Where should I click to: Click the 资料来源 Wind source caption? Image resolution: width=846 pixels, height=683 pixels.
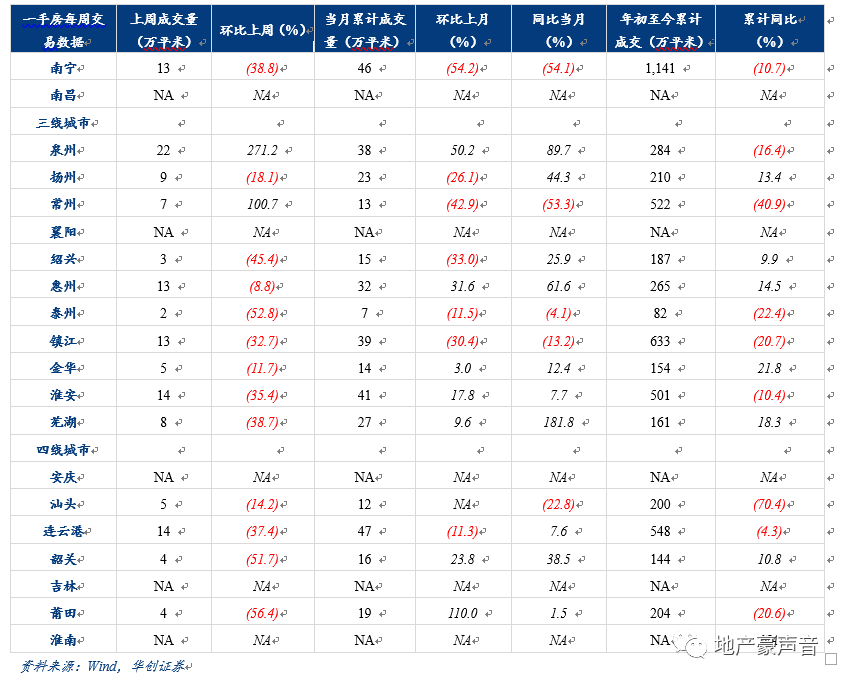(104, 666)
